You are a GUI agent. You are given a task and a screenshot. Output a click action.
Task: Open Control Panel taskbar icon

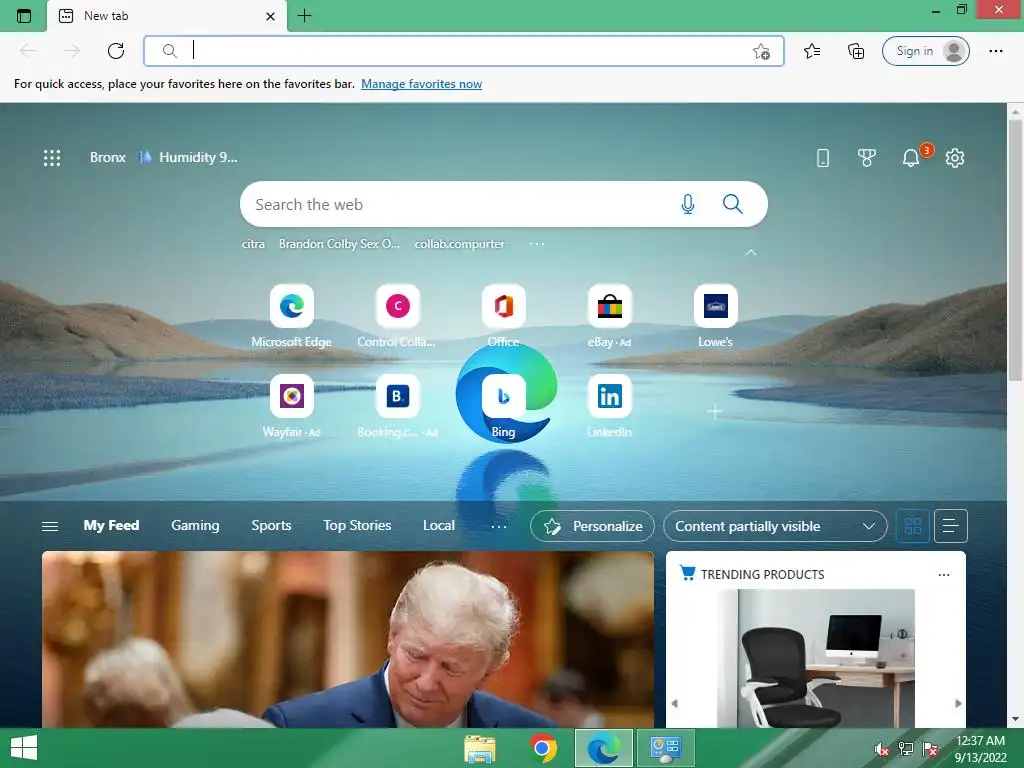tap(665, 748)
